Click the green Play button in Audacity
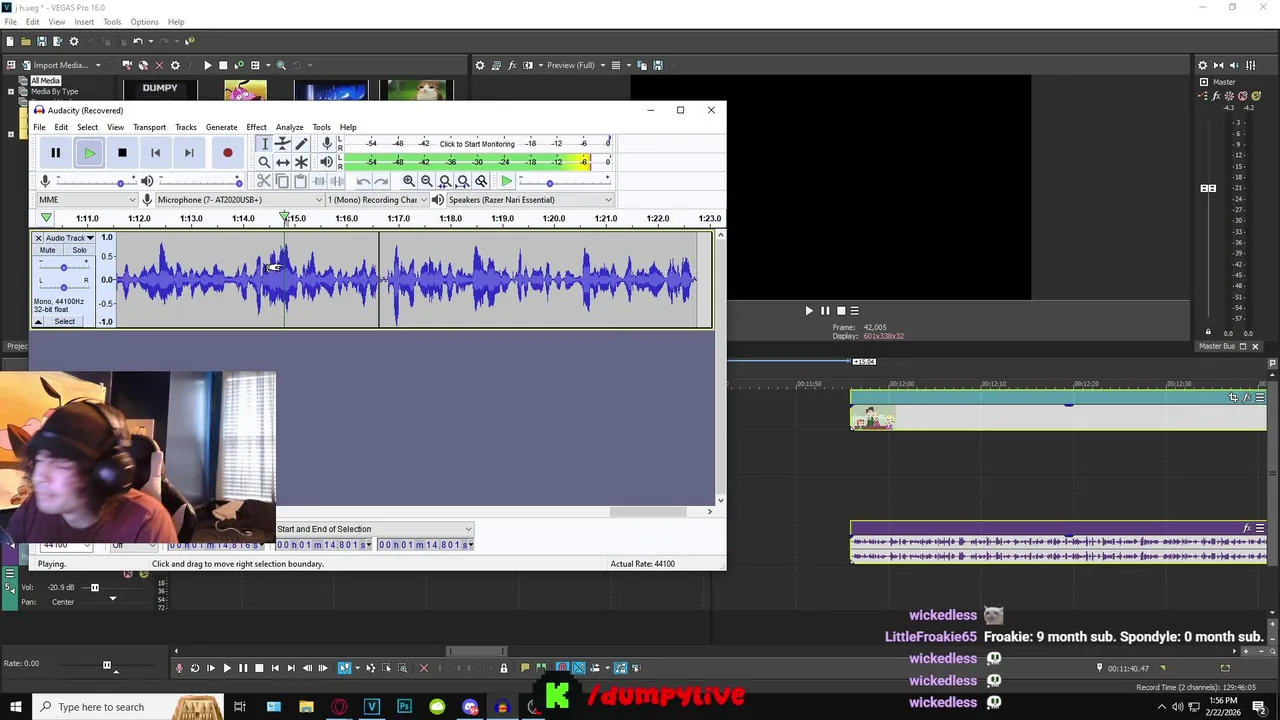The height and width of the screenshot is (720, 1280). (x=89, y=153)
